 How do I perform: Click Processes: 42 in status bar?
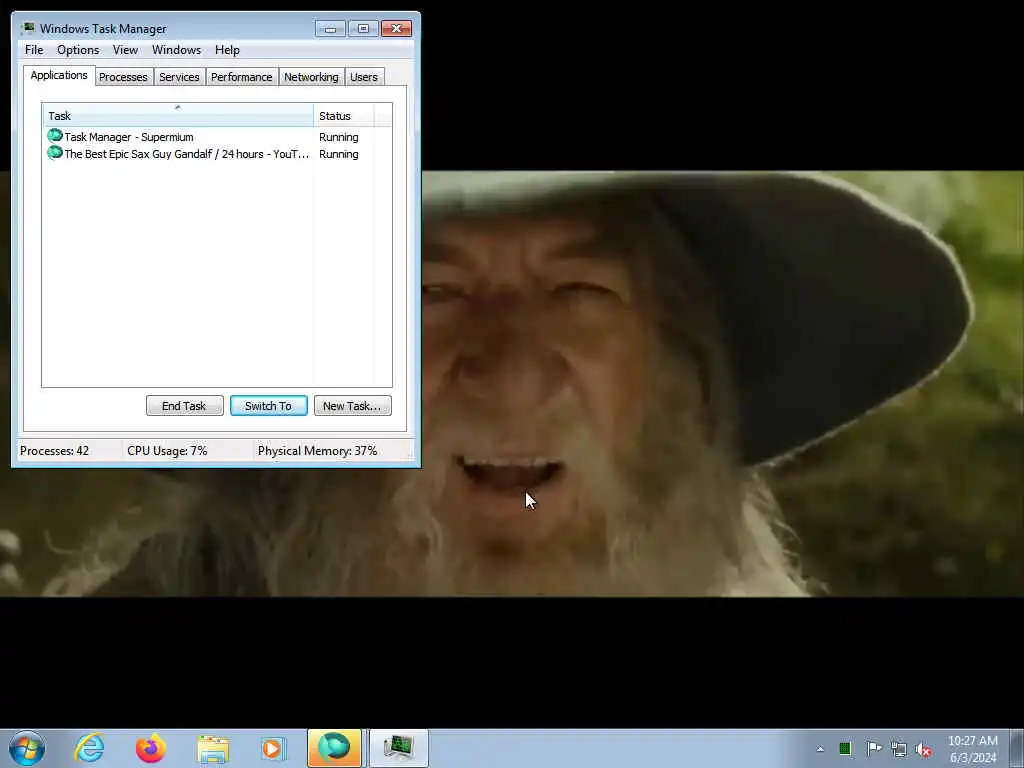point(54,451)
